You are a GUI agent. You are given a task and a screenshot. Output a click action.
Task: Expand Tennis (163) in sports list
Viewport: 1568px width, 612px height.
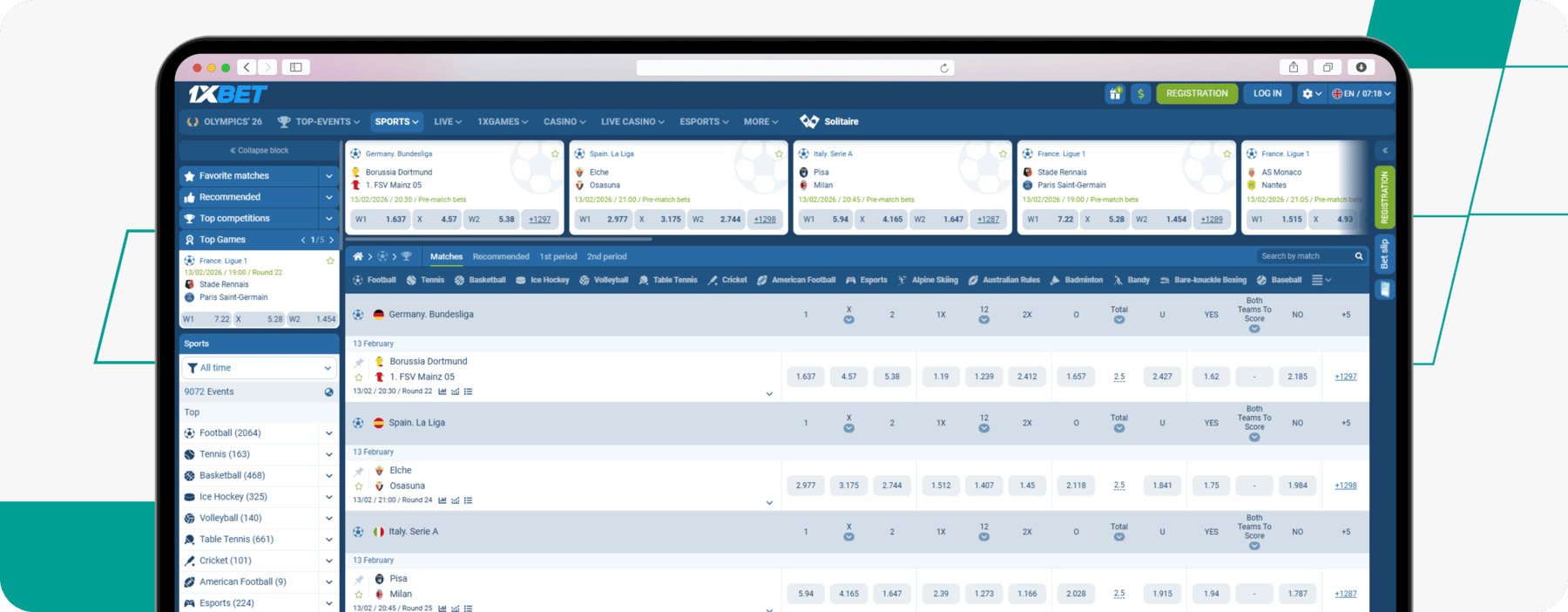pyautogui.click(x=328, y=454)
